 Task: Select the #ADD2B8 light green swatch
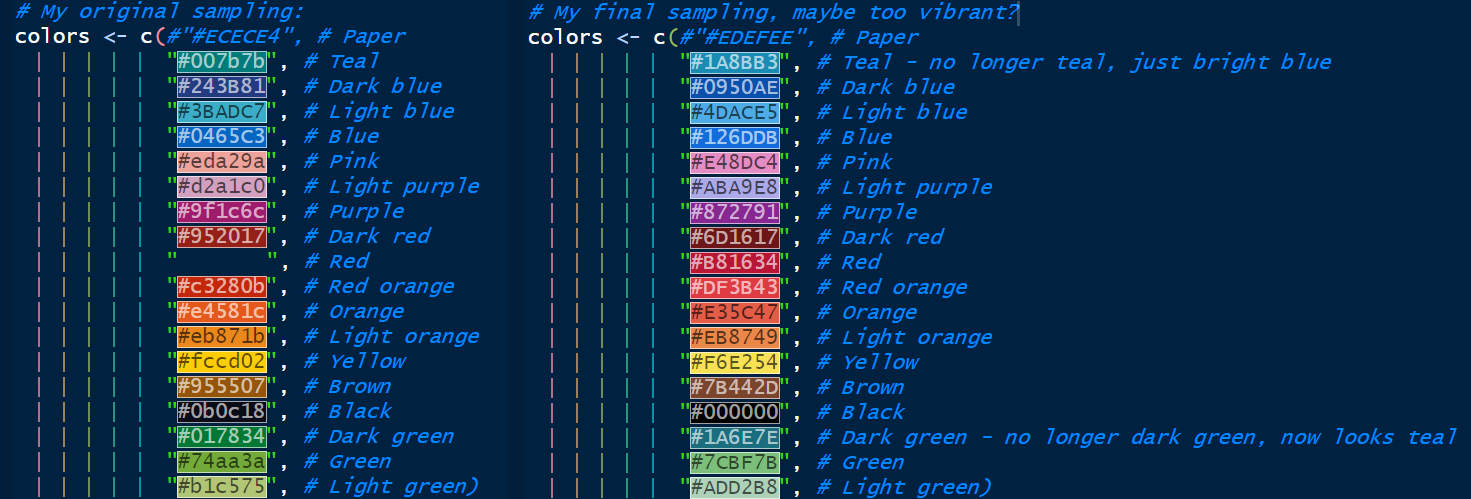click(734, 487)
